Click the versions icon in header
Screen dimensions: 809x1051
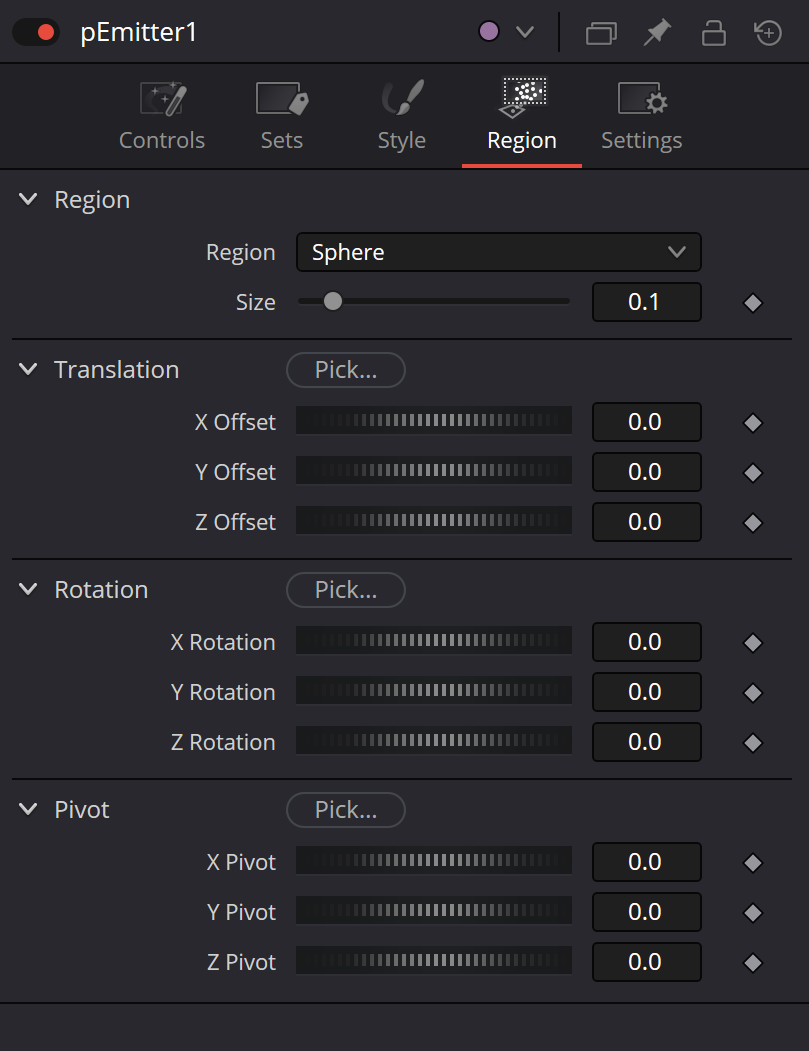(x=601, y=32)
